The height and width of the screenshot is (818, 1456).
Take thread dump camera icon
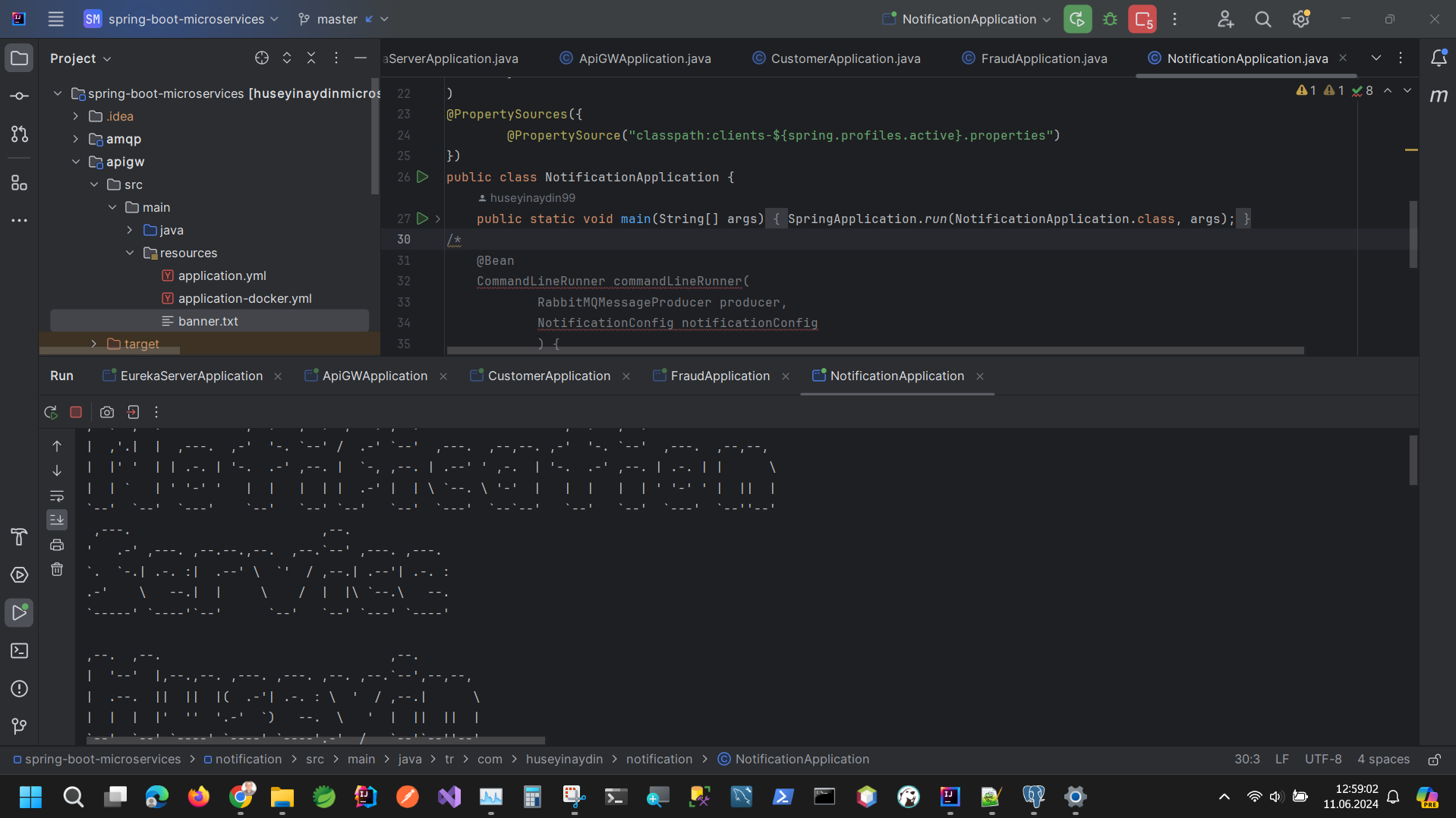[107, 412]
